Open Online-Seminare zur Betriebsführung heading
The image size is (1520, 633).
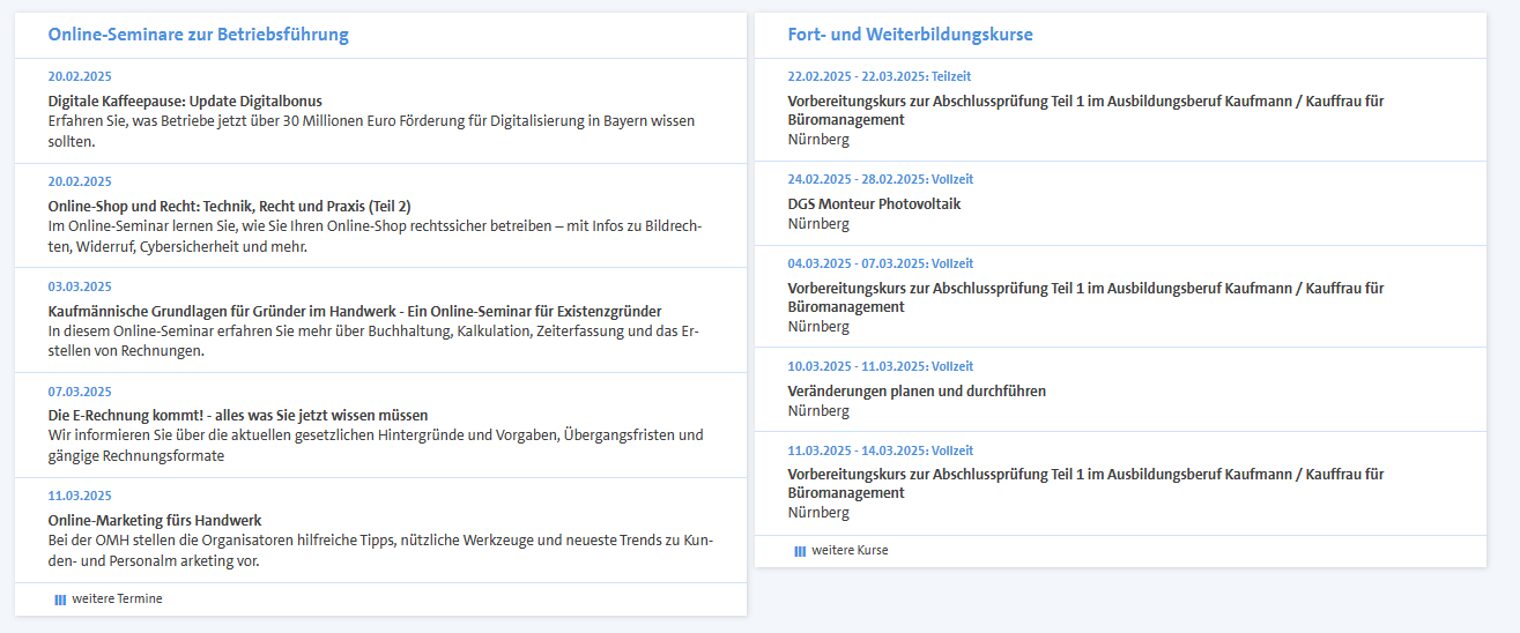(x=198, y=34)
